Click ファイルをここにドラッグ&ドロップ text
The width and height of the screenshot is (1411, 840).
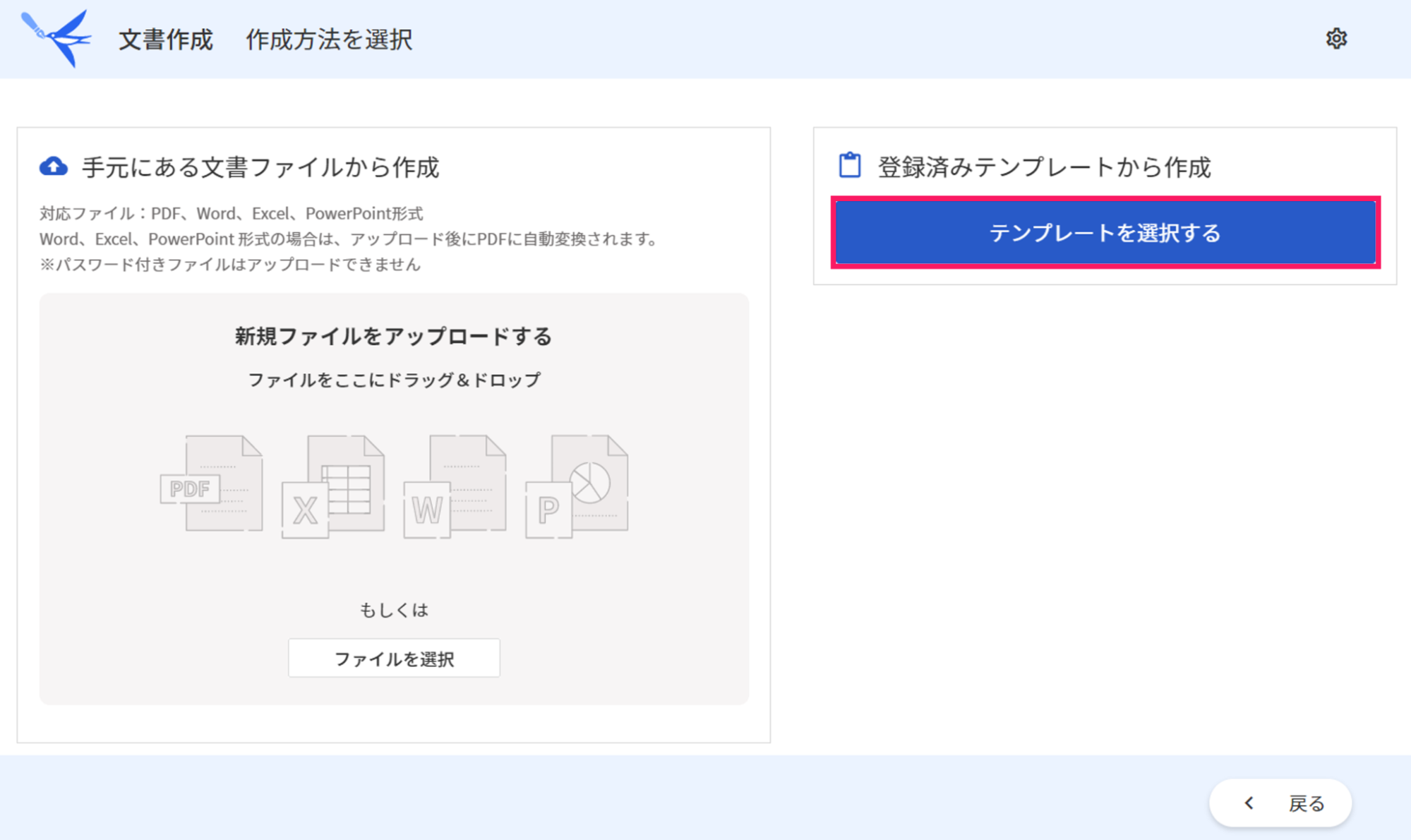(394, 380)
